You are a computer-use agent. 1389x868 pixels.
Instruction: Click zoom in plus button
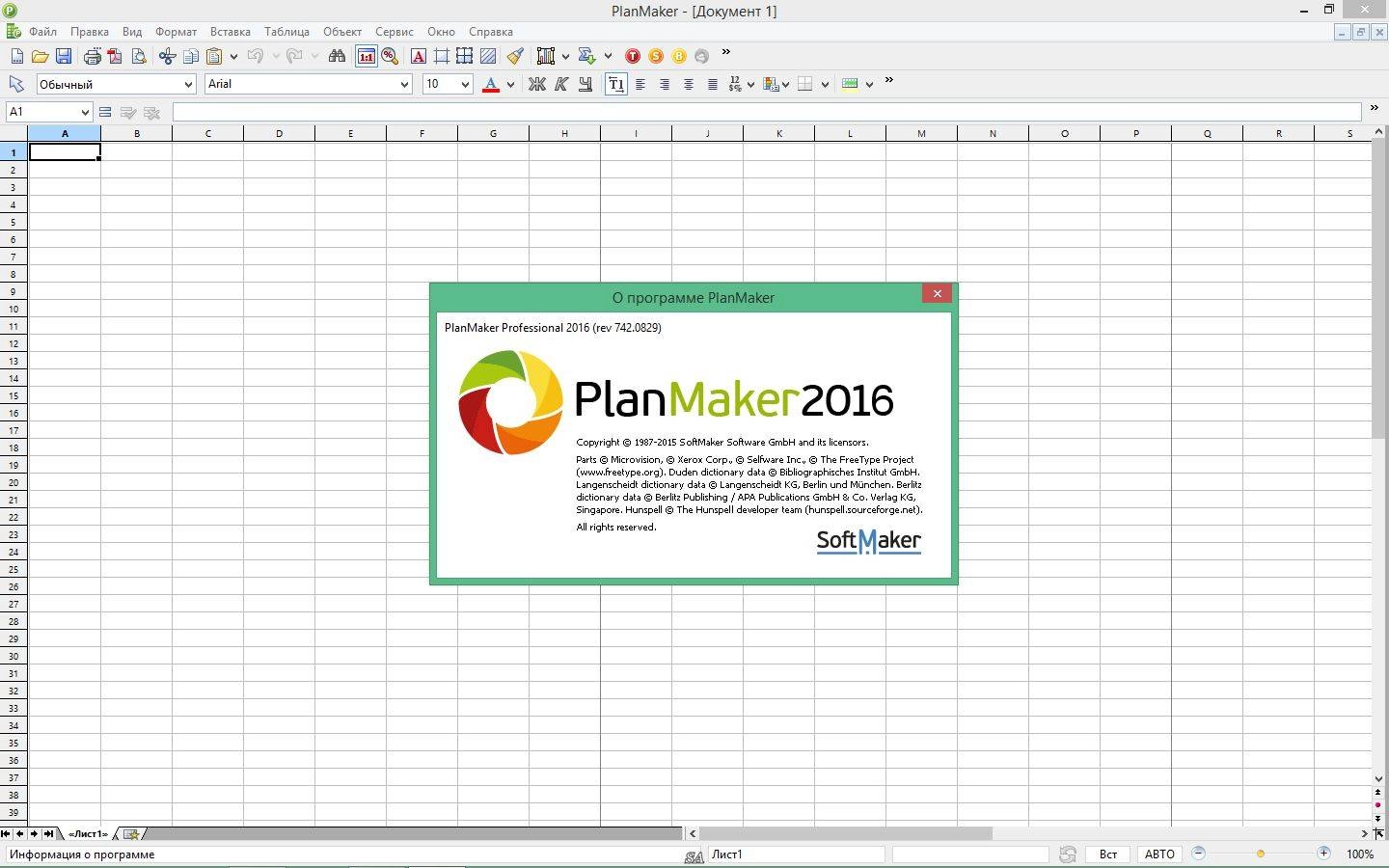tap(1323, 854)
